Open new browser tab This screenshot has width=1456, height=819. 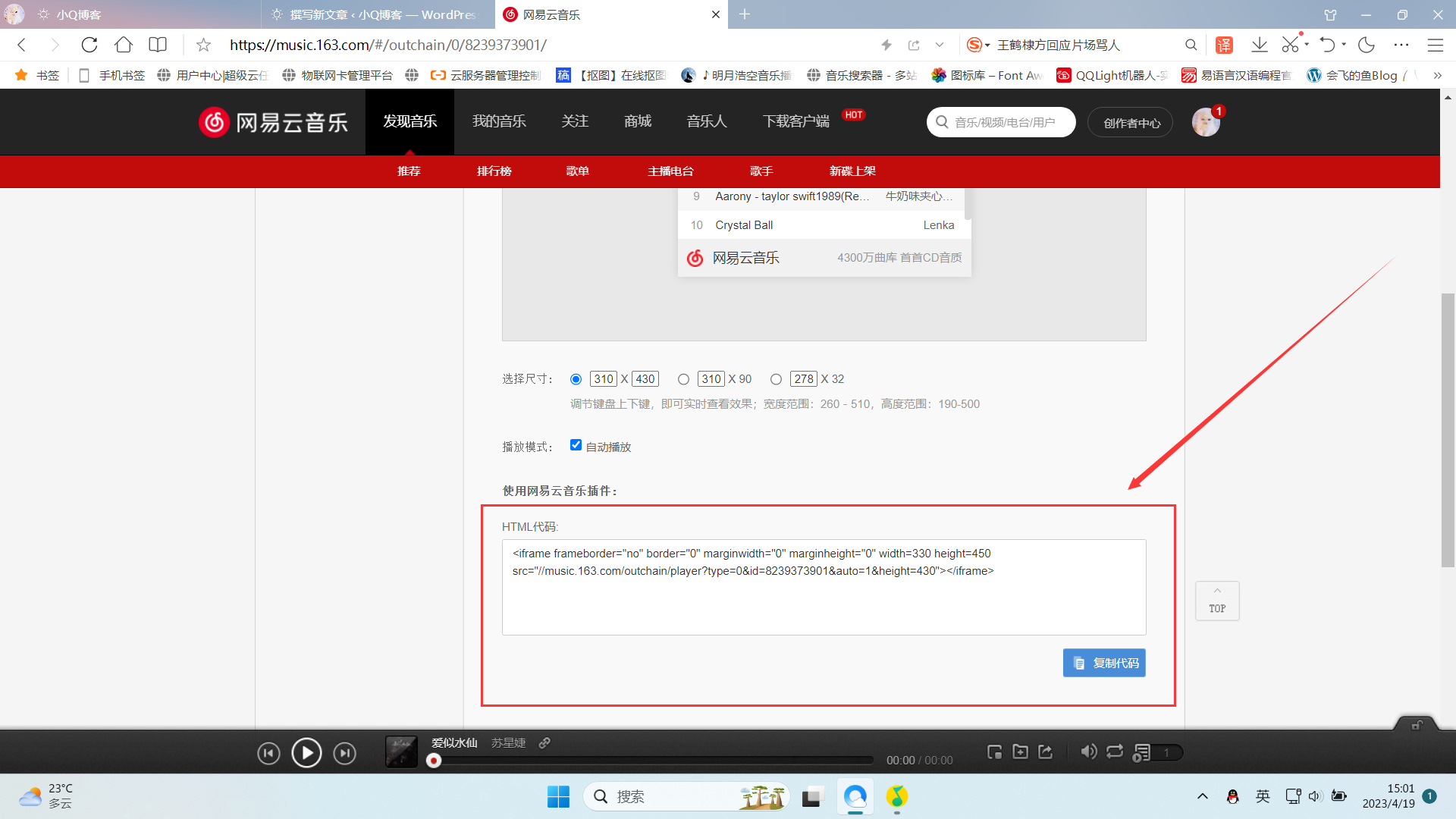click(x=745, y=14)
